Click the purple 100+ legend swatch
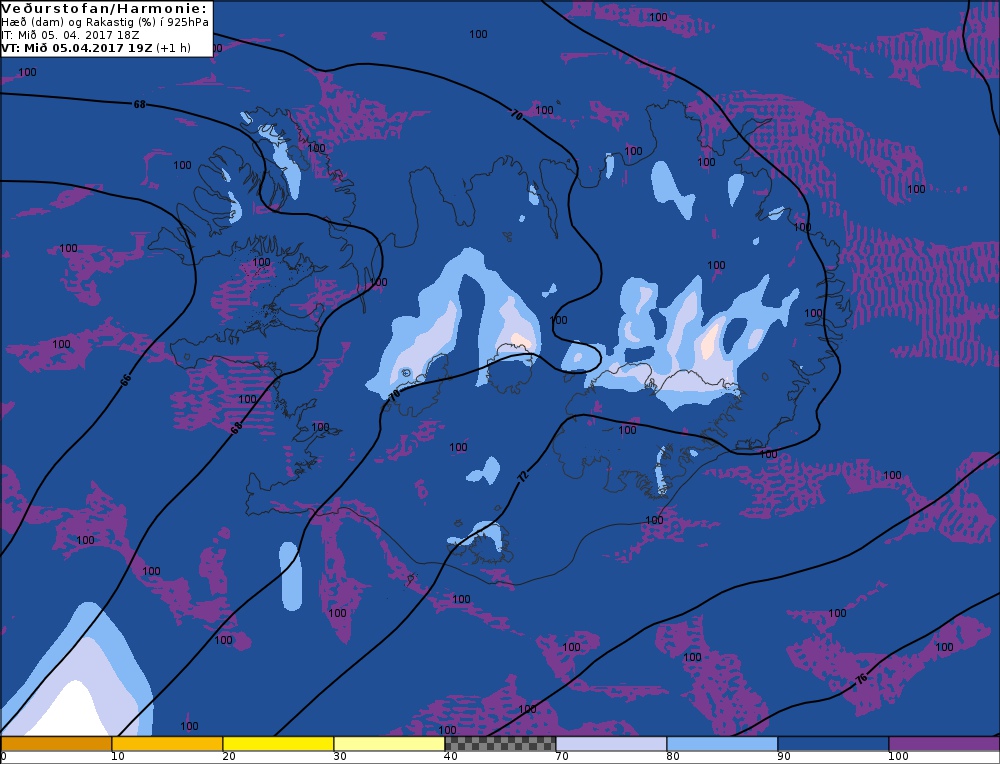The image size is (1000, 764). click(x=944, y=744)
